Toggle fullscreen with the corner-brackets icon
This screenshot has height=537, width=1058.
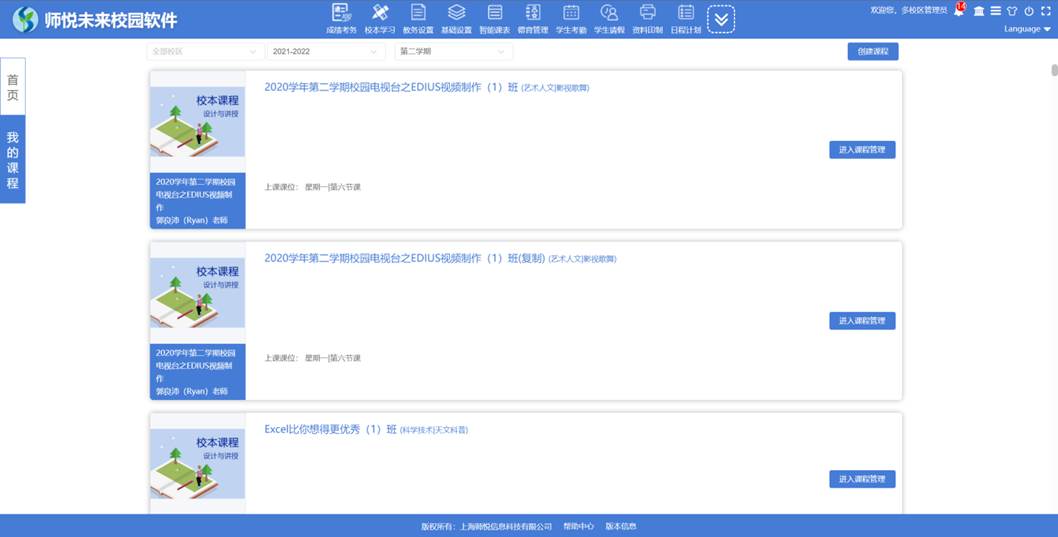coord(1047,11)
